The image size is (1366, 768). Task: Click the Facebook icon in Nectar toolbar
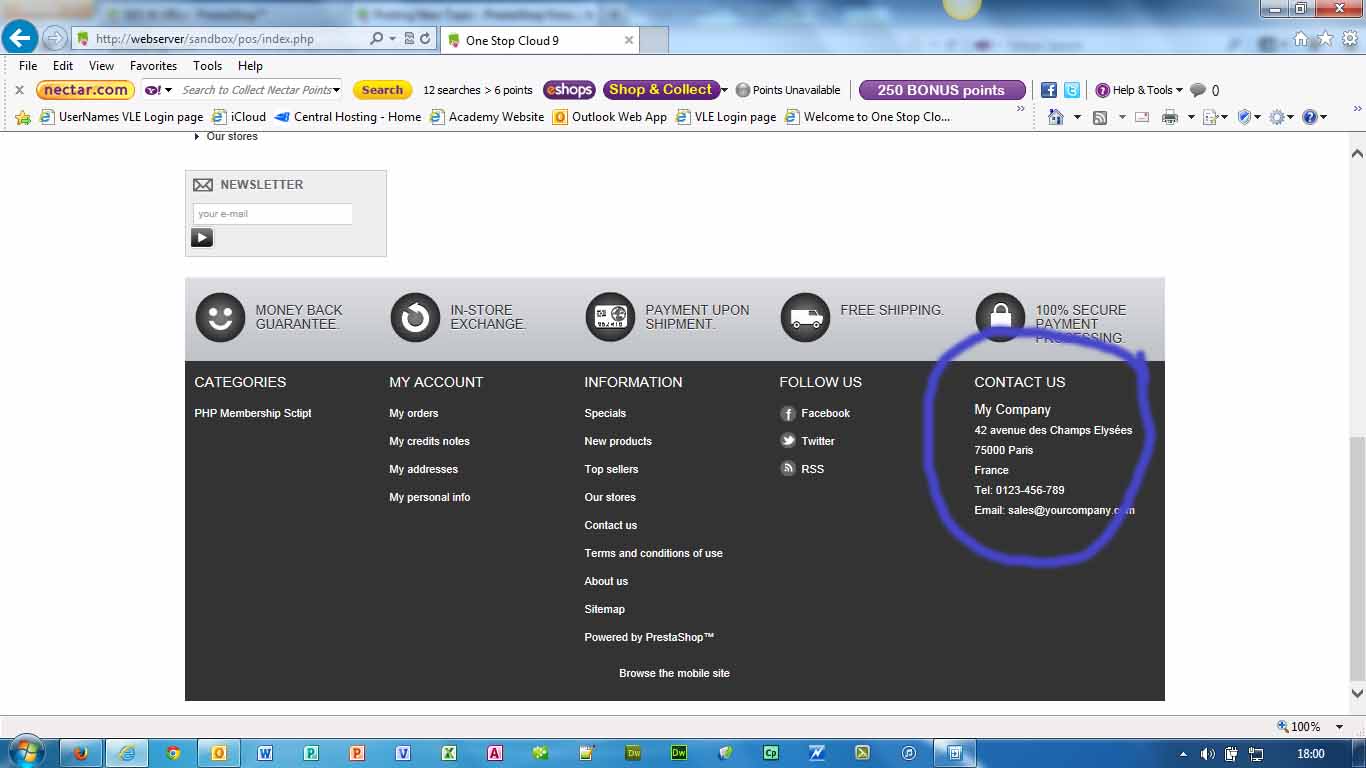click(1049, 90)
